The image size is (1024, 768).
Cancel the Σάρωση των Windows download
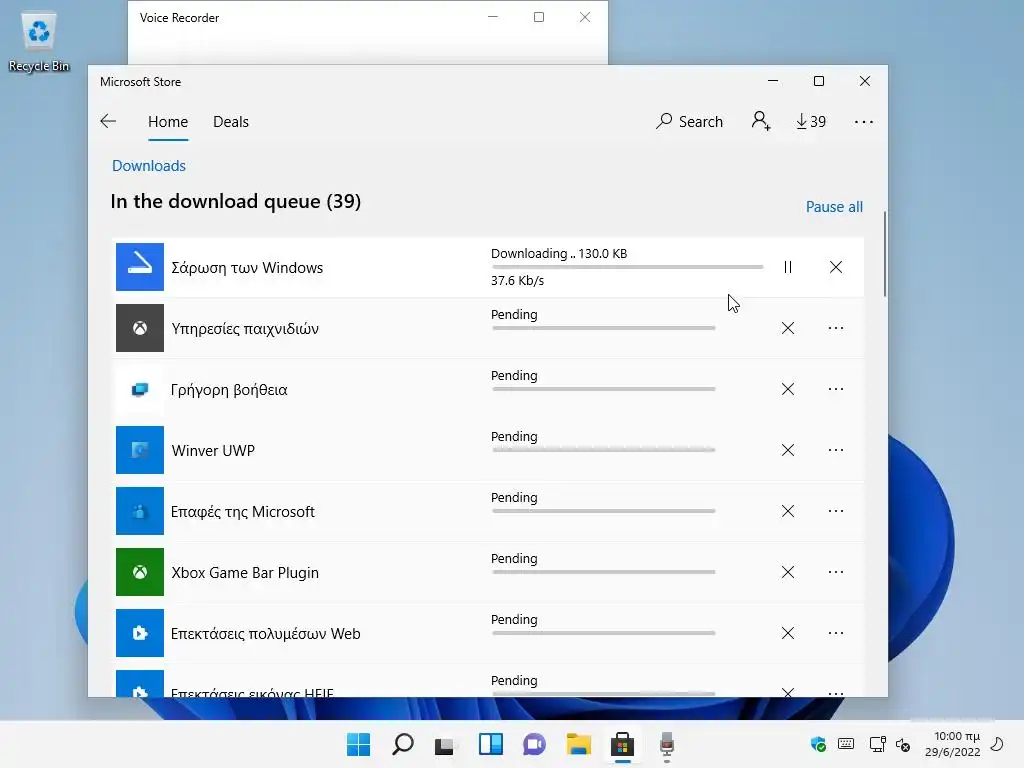(836, 267)
